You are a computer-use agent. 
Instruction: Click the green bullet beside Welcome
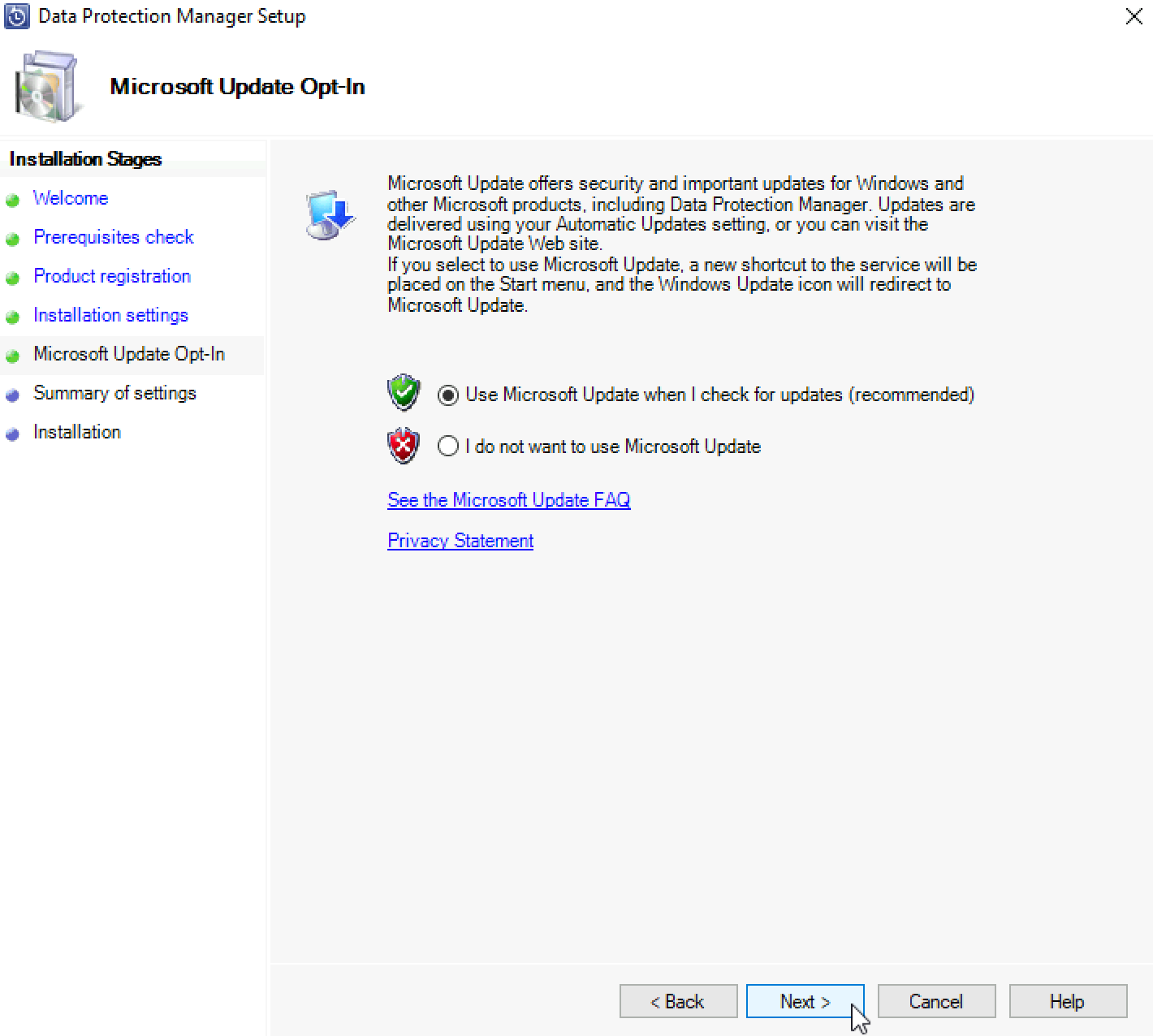pyautogui.click(x=12, y=201)
